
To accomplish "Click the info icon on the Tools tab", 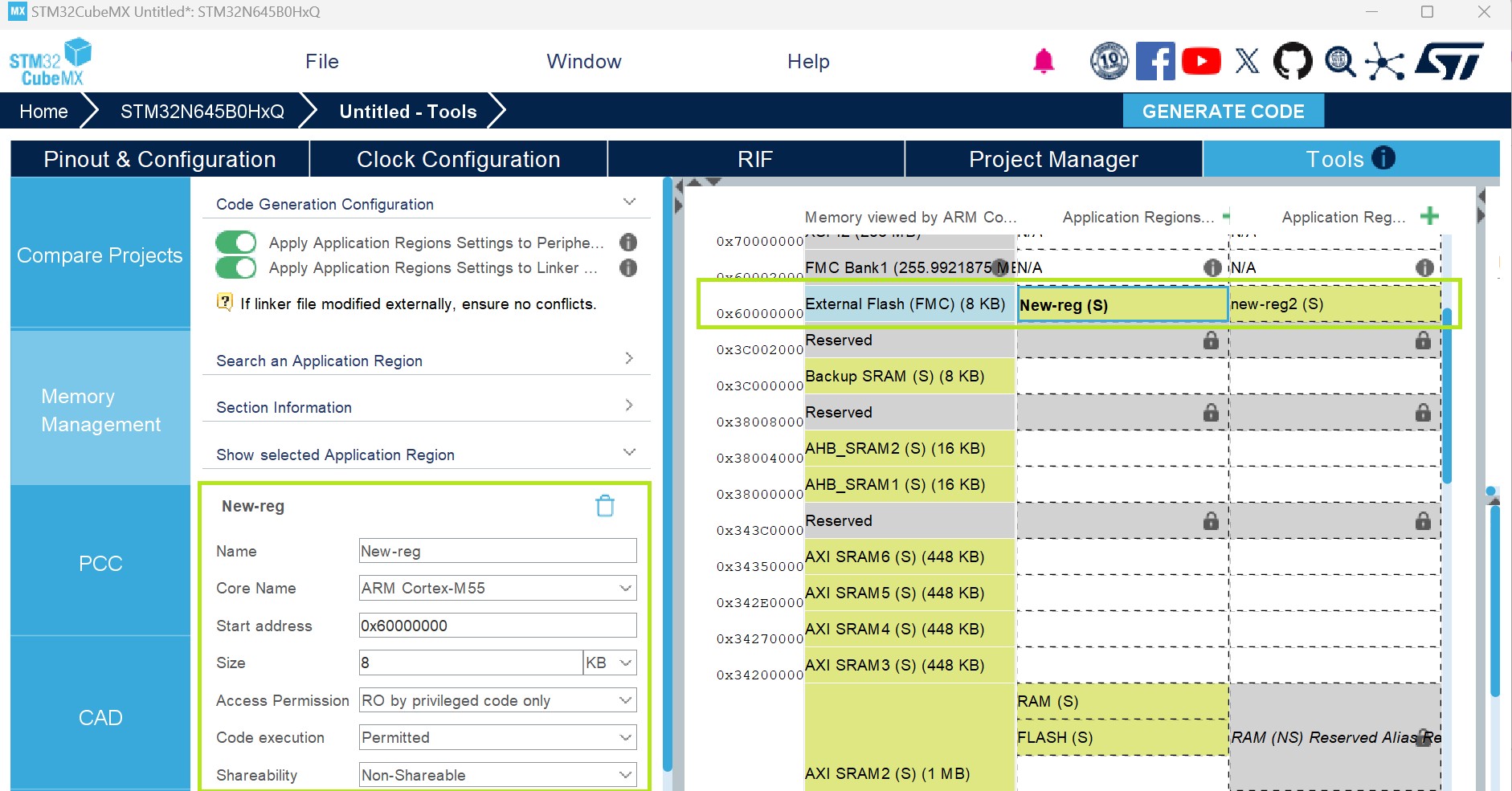I will coord(1383,158).
